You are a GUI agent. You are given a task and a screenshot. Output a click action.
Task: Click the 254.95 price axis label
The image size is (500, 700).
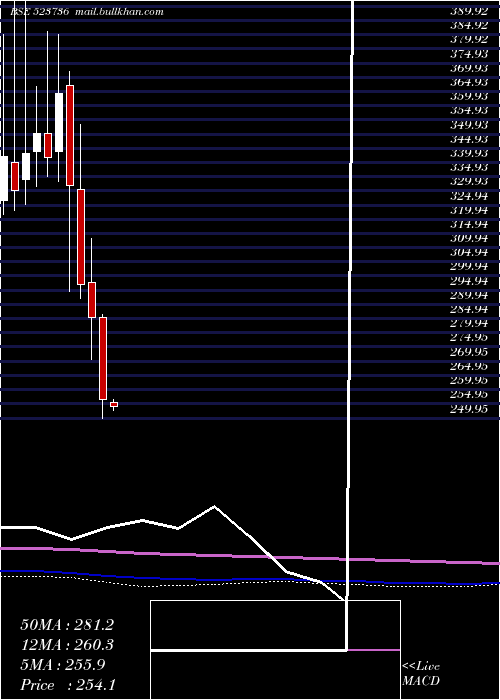coord(469,395)
